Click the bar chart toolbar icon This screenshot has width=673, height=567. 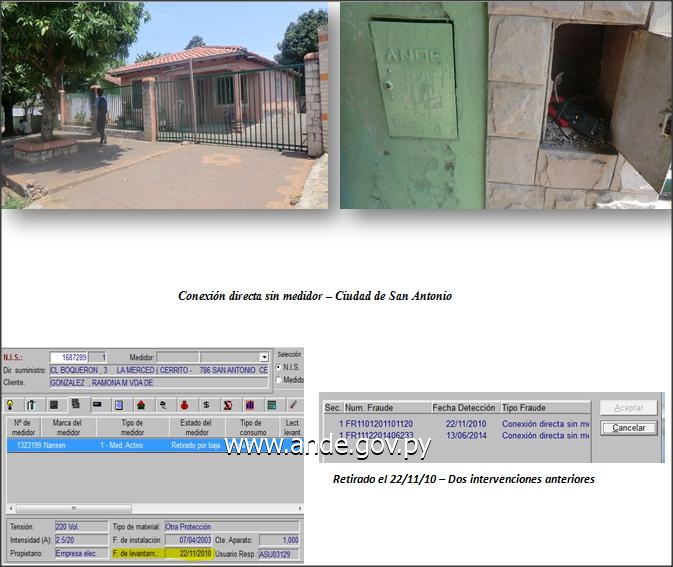(x=249, y=405)
